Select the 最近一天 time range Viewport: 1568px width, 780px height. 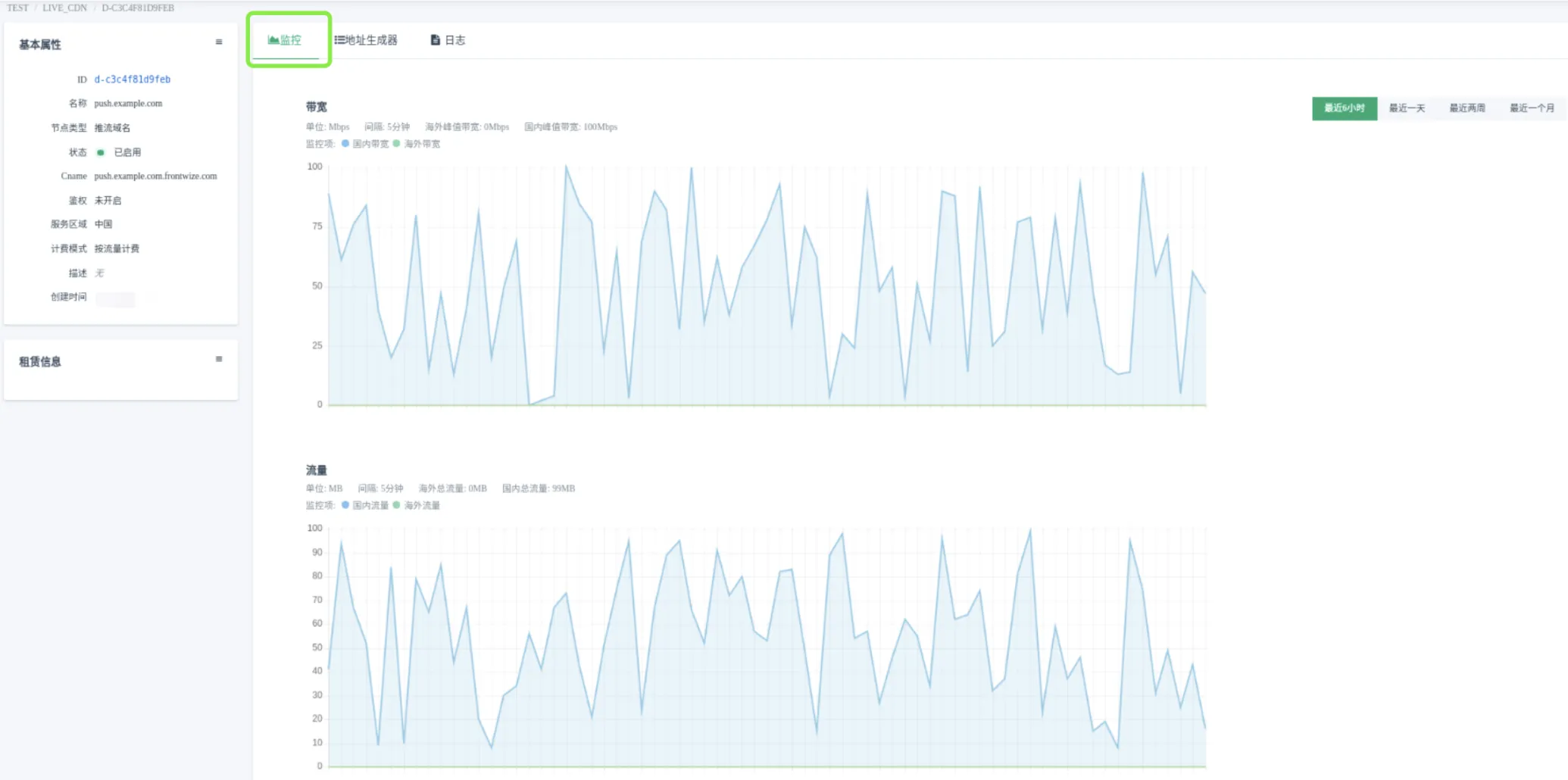(1407, 108)
